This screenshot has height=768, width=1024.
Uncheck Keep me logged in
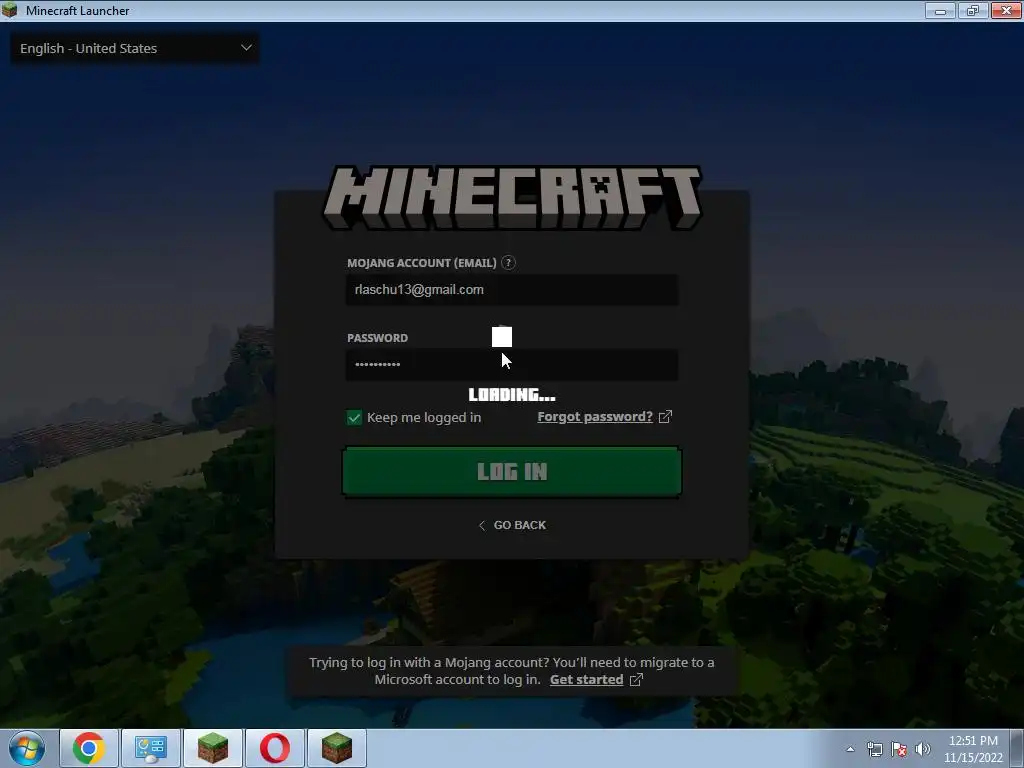(x=354, y=417)
